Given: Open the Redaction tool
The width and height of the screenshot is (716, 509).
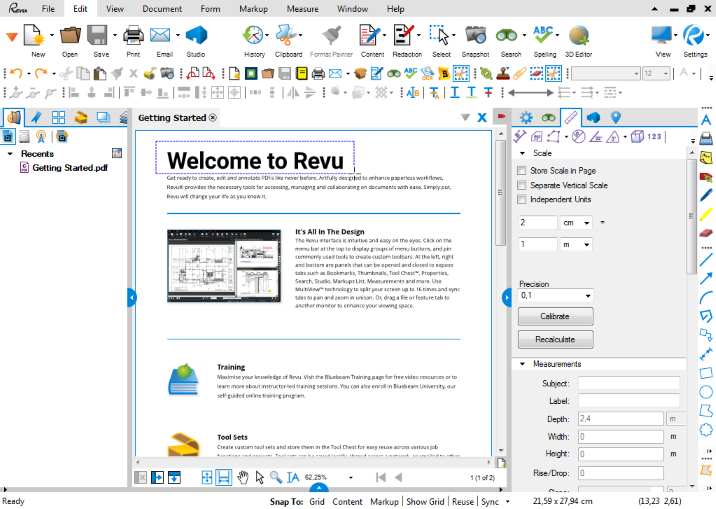Looking at the screenshot, I should click(404, 37).
